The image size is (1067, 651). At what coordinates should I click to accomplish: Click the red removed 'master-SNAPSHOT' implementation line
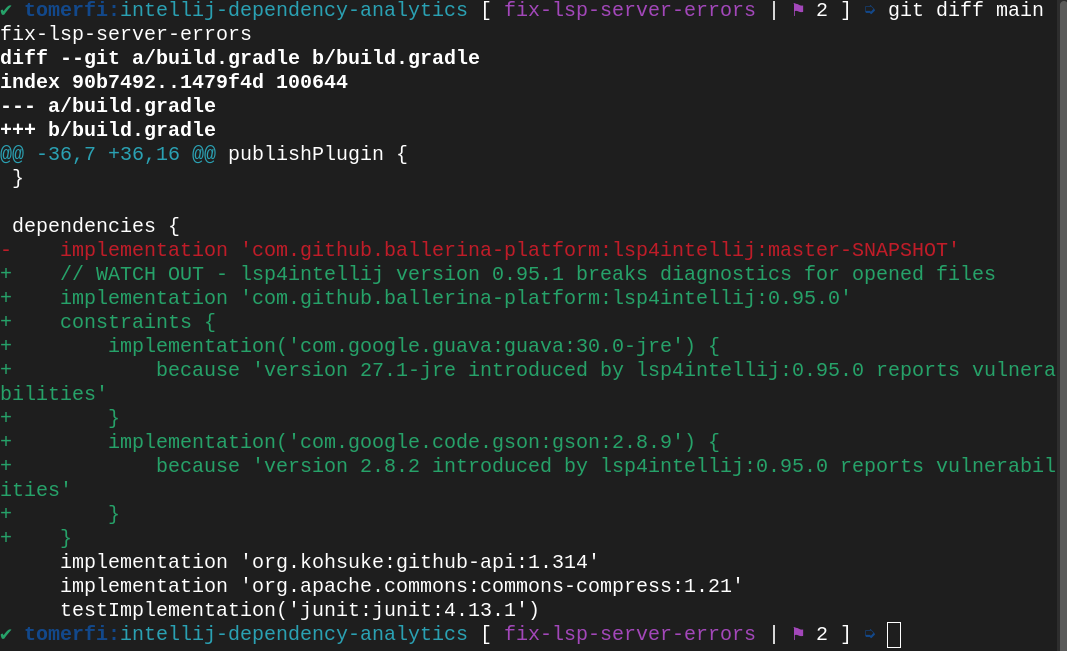pos(480,250)
